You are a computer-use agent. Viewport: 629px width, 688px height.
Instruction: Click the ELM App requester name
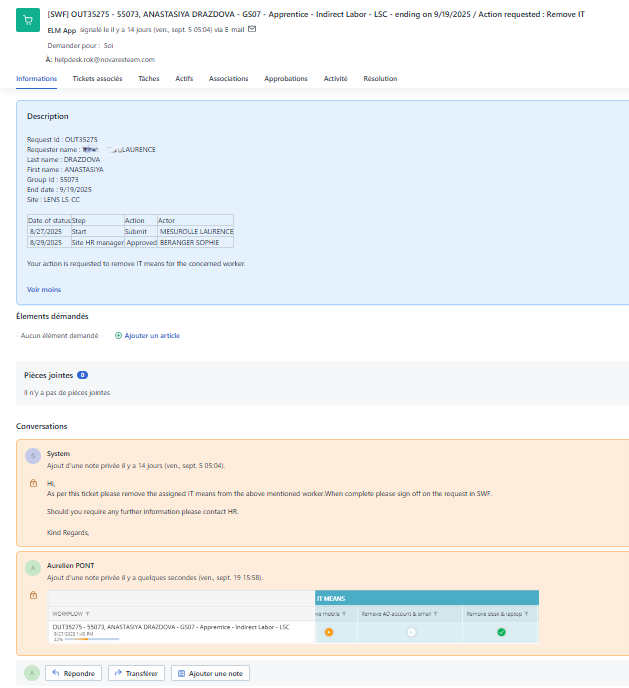(62, 30)
